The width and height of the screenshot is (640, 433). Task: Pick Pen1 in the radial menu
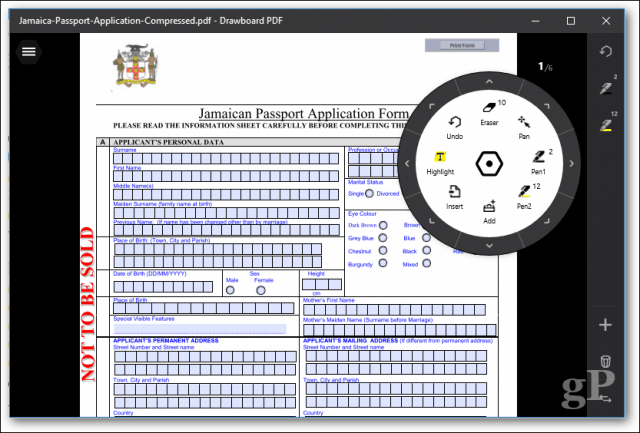click(539, 162)
